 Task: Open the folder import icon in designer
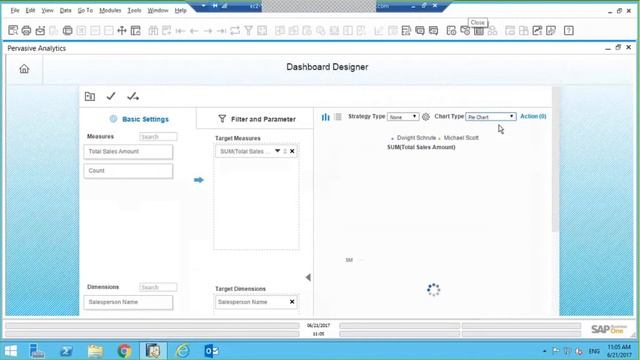[90, 96]
